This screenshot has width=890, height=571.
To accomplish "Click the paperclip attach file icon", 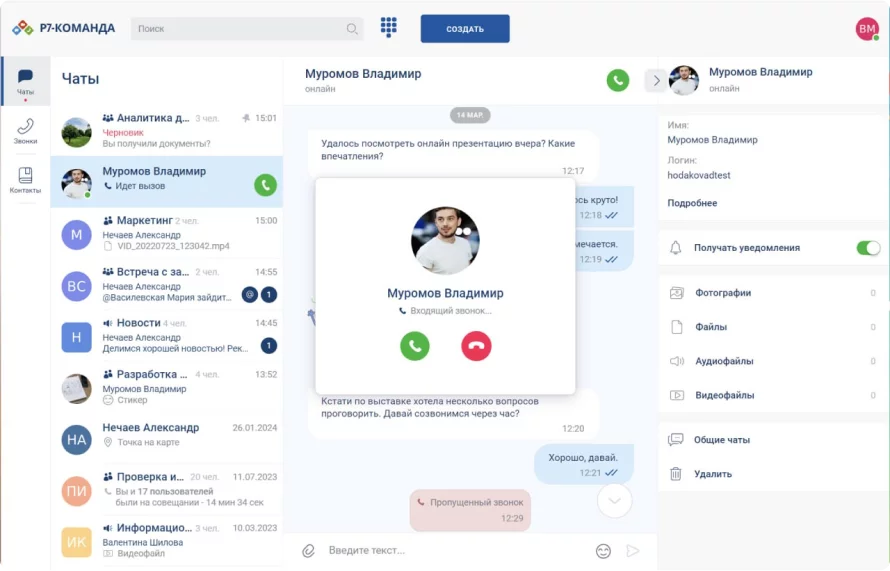I will [x=309, y=550].
